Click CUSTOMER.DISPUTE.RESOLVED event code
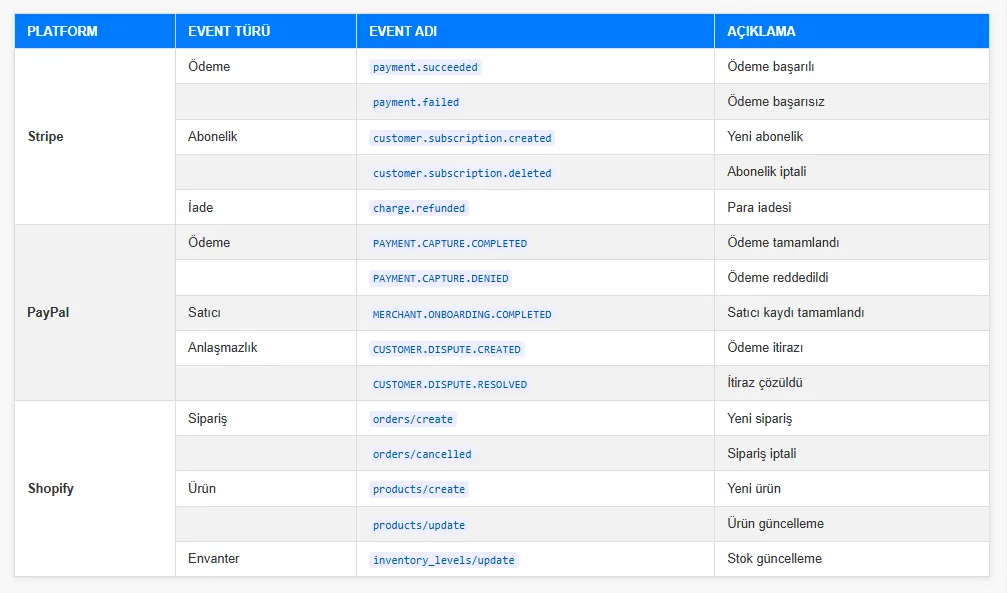The width and height of the screenshot is (1007, 593). click(x=450, y=384)
